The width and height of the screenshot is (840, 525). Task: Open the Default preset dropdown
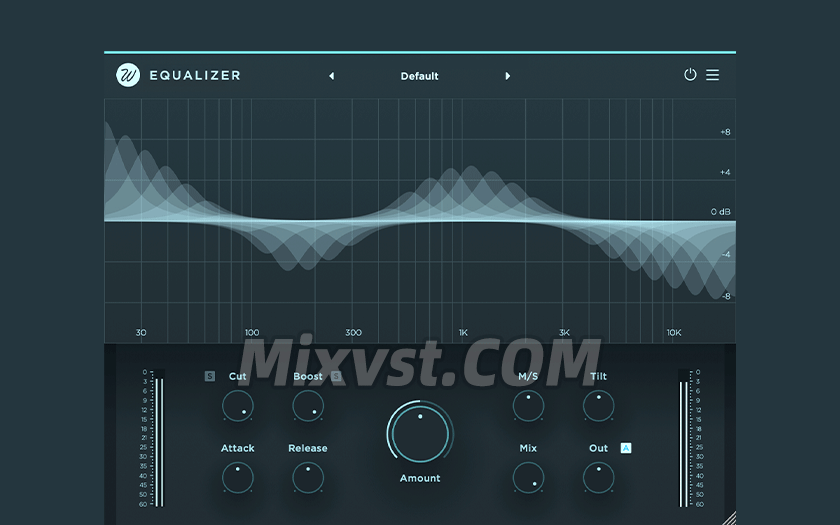click(x=419, y=76)
